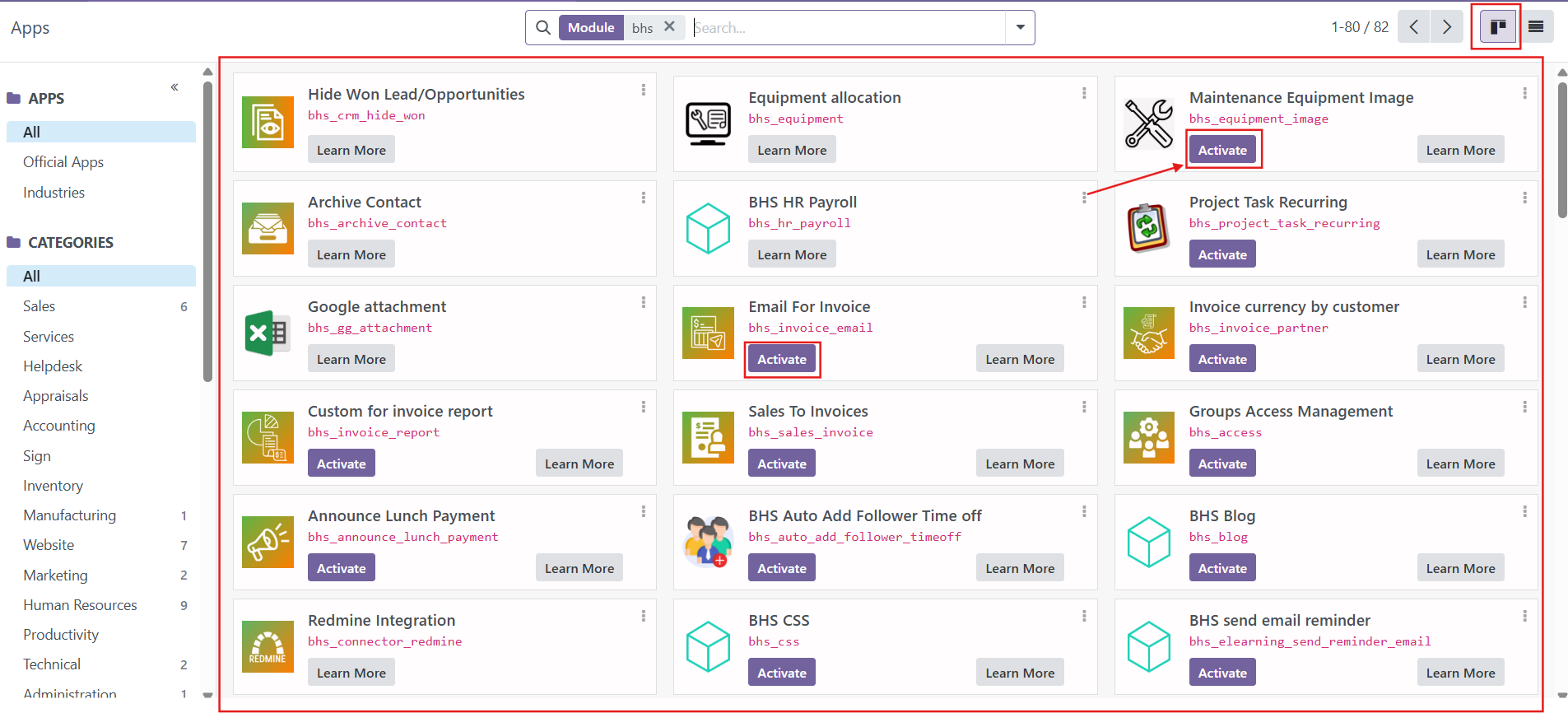Switch to List view

(1536, 27)
